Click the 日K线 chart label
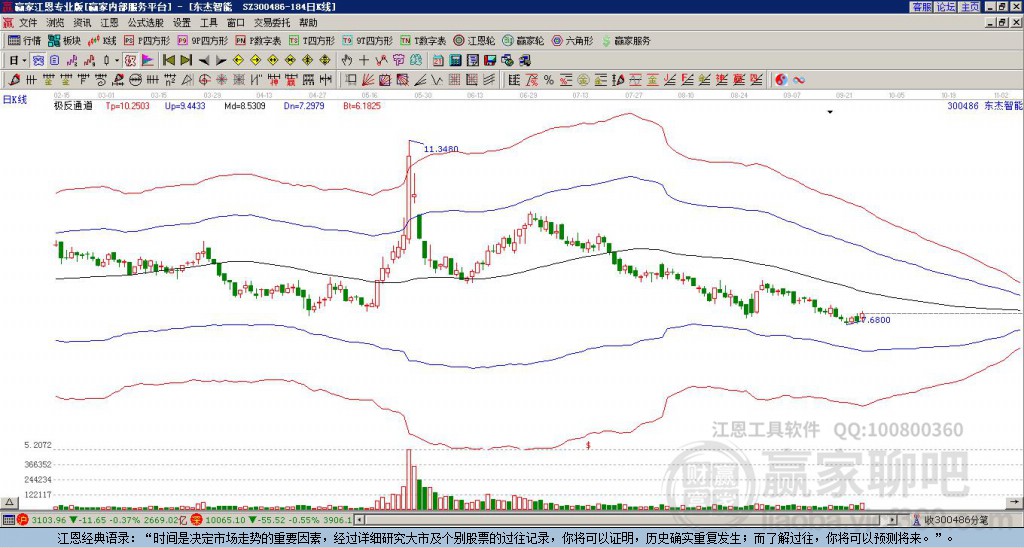 [16, 100]
